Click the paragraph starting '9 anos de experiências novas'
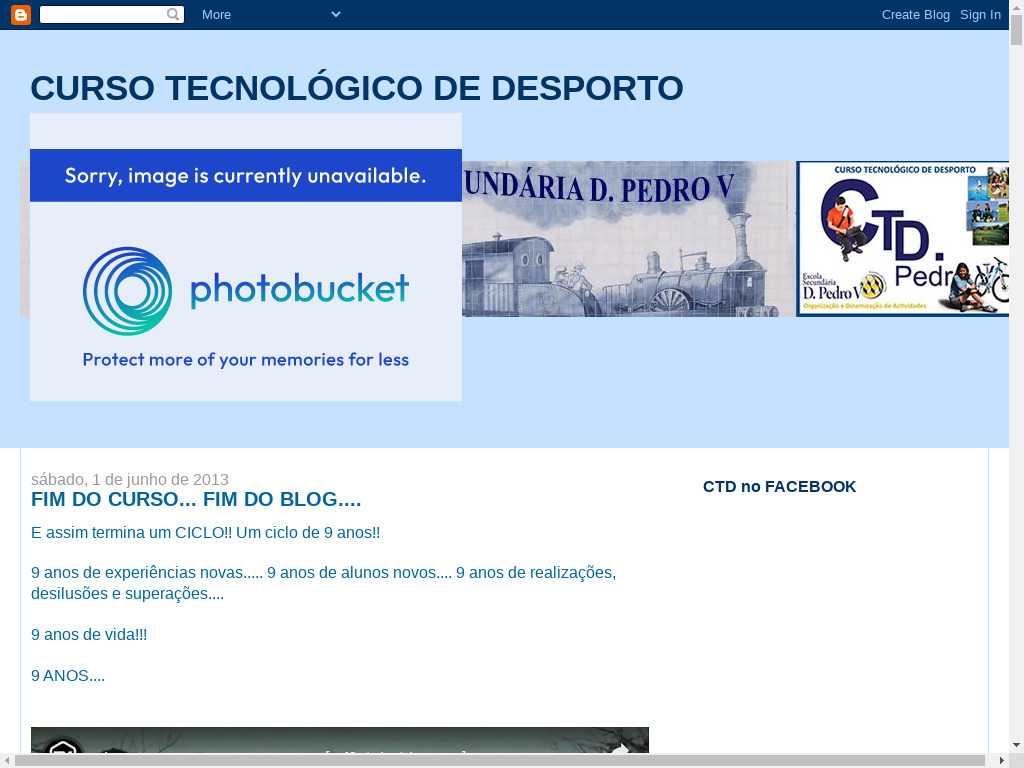 pos(323,583)
